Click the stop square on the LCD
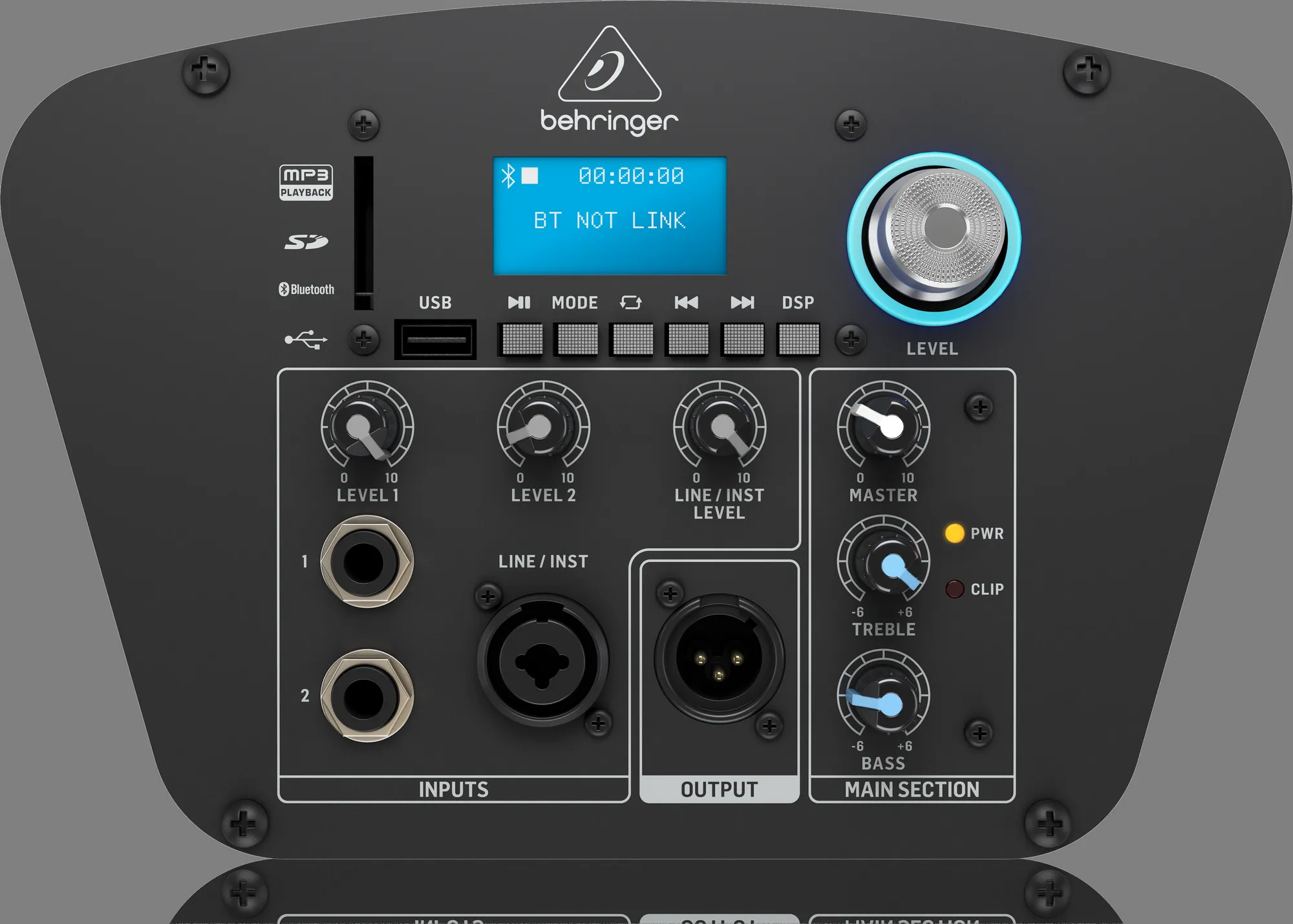This screenshot has width=1293, height=924. (530, 176)
